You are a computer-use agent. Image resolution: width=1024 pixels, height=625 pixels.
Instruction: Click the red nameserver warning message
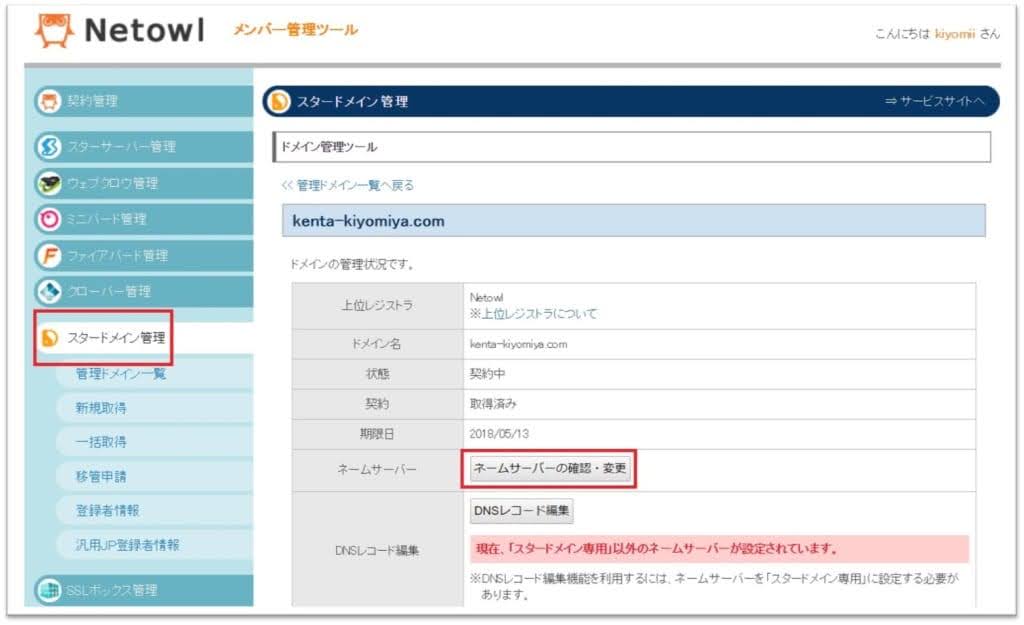coord(720,549)
